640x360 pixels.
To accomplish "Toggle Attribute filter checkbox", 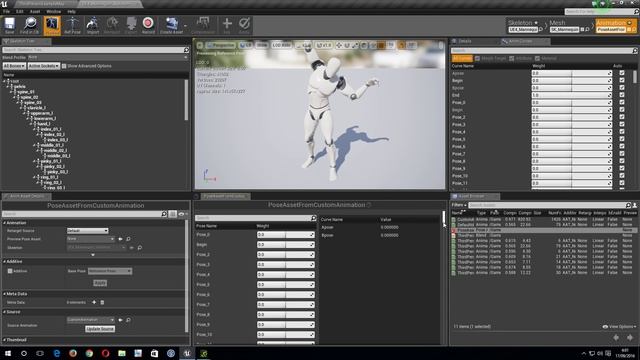I will click(x=511, y=58).
